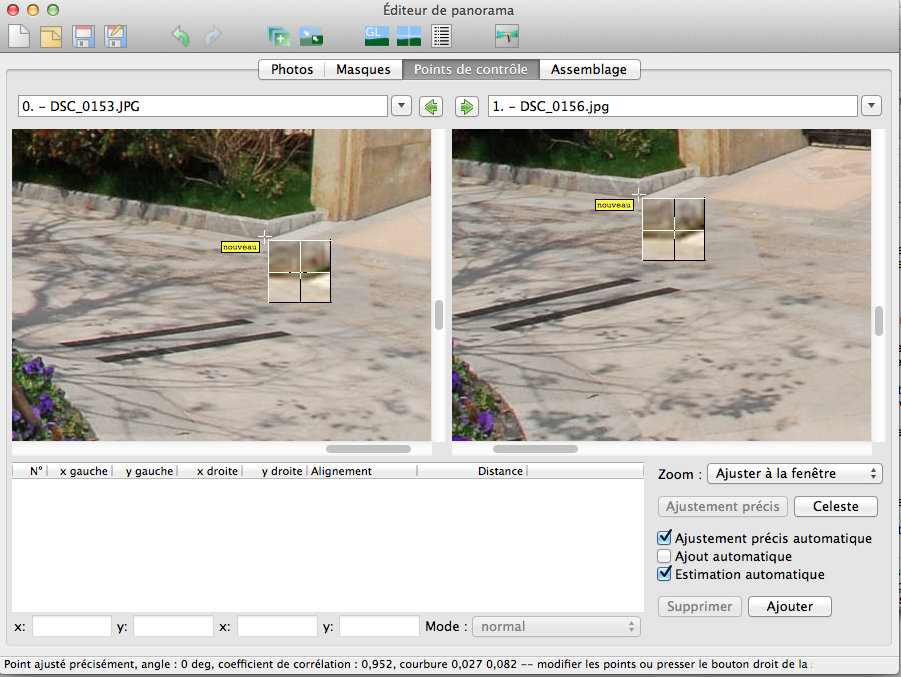Click the new project icon
Image resolution: width=901 pixels, height=677 pixels.
(x=19, y=37)
